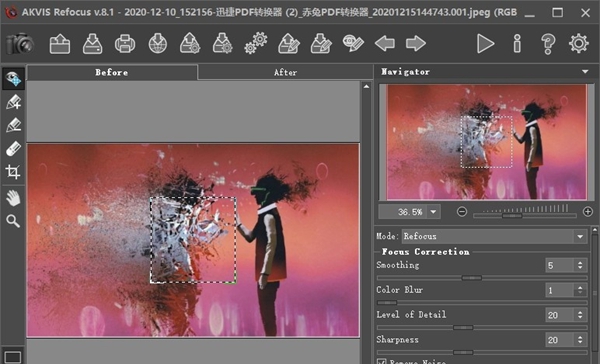Open program info with the i icon

(x=517, y=44)
